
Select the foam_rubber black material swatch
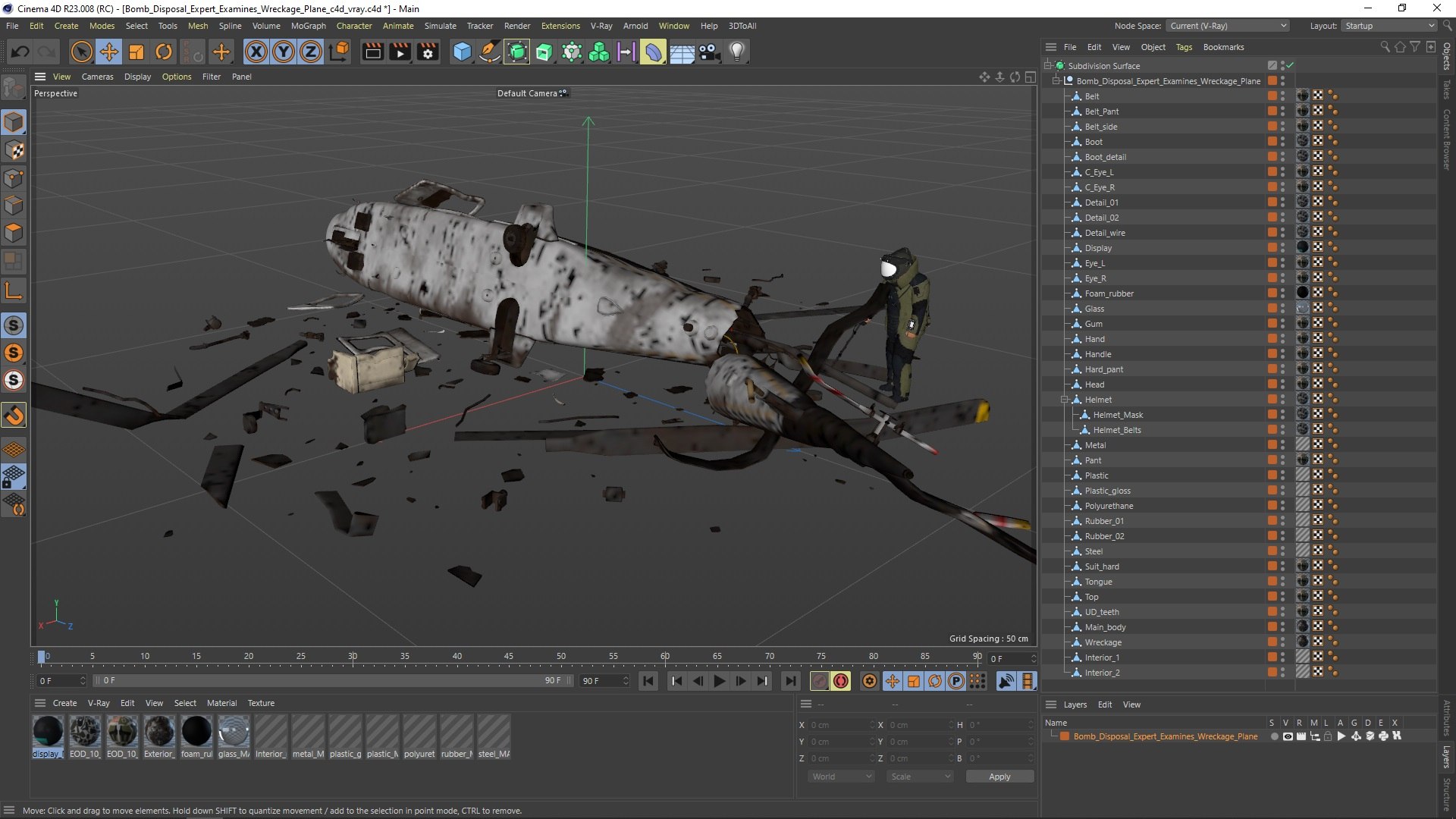pyautogui.click(x=196, y=732)
